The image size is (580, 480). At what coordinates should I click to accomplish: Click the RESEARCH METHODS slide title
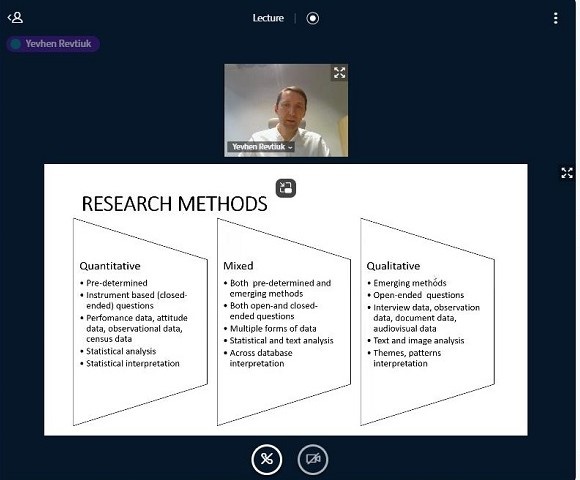point(174,204)
